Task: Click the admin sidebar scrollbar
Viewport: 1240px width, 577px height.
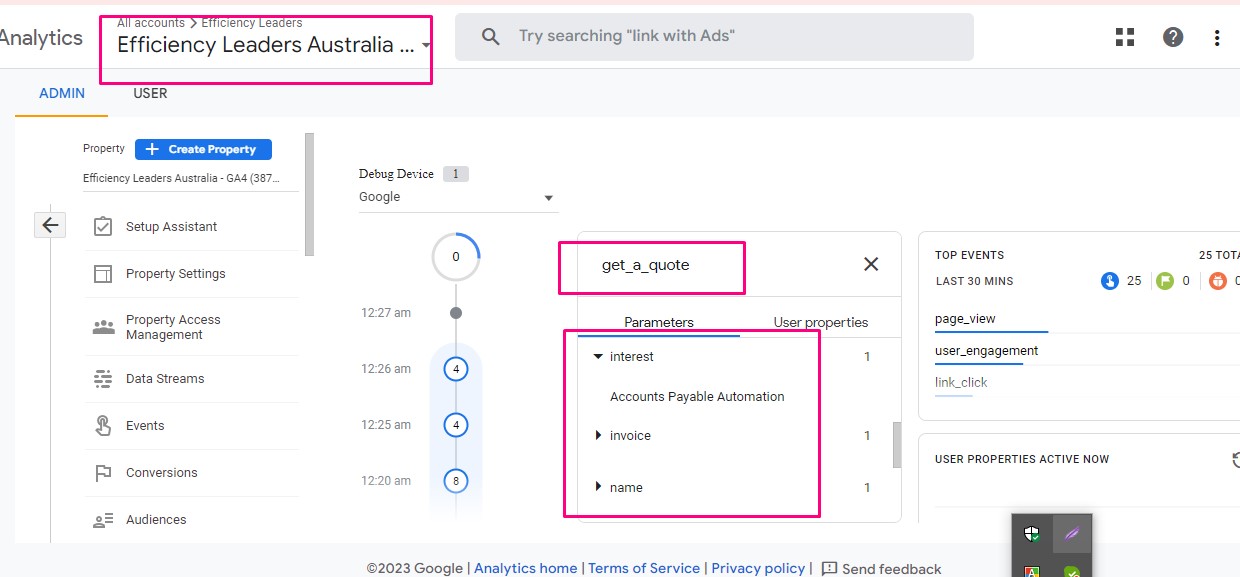Action: pyautogui.click(x=309, y=195)
